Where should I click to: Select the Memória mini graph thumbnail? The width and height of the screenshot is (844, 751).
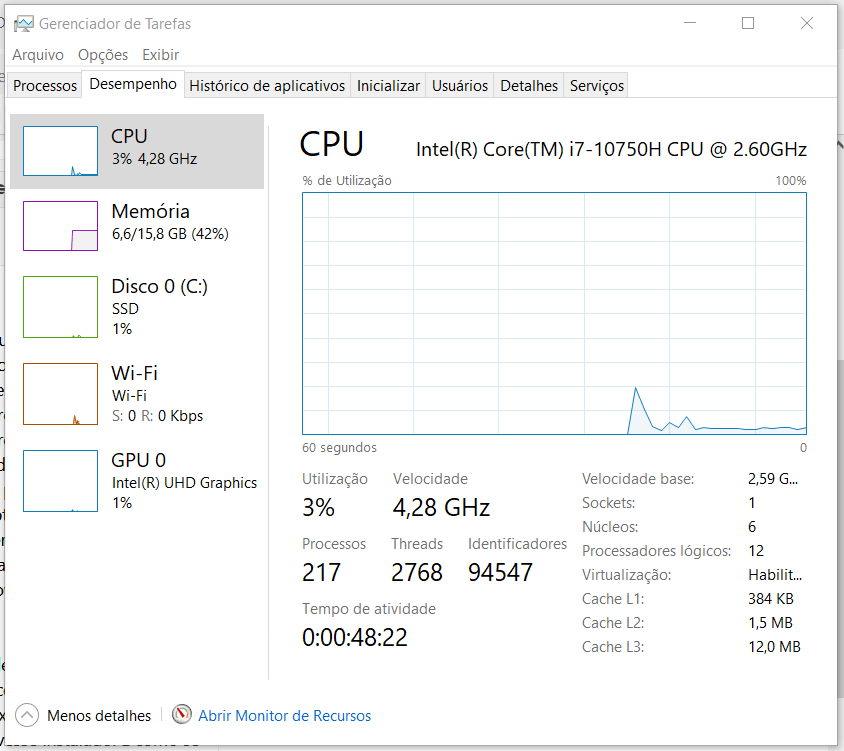pyautogui.click(x=60, y=226)
